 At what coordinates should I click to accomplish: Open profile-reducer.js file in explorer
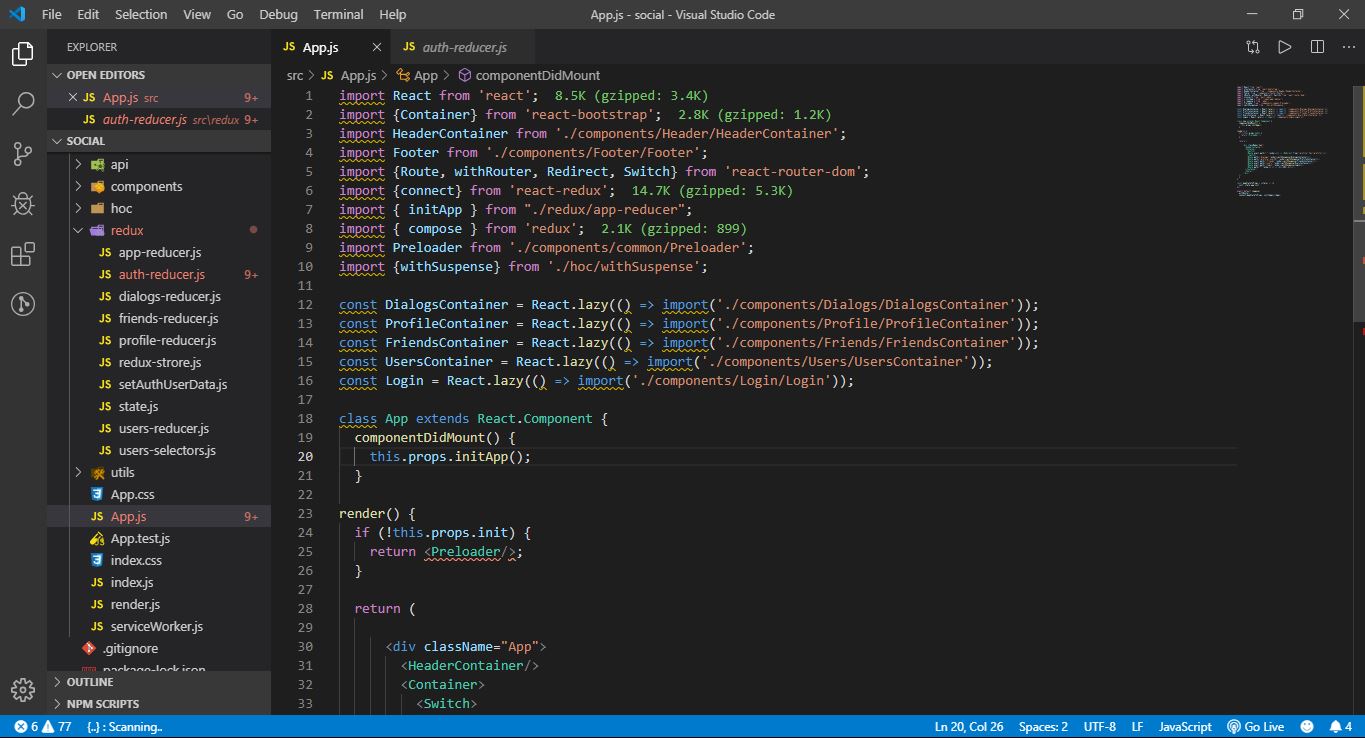pos(167,341)
